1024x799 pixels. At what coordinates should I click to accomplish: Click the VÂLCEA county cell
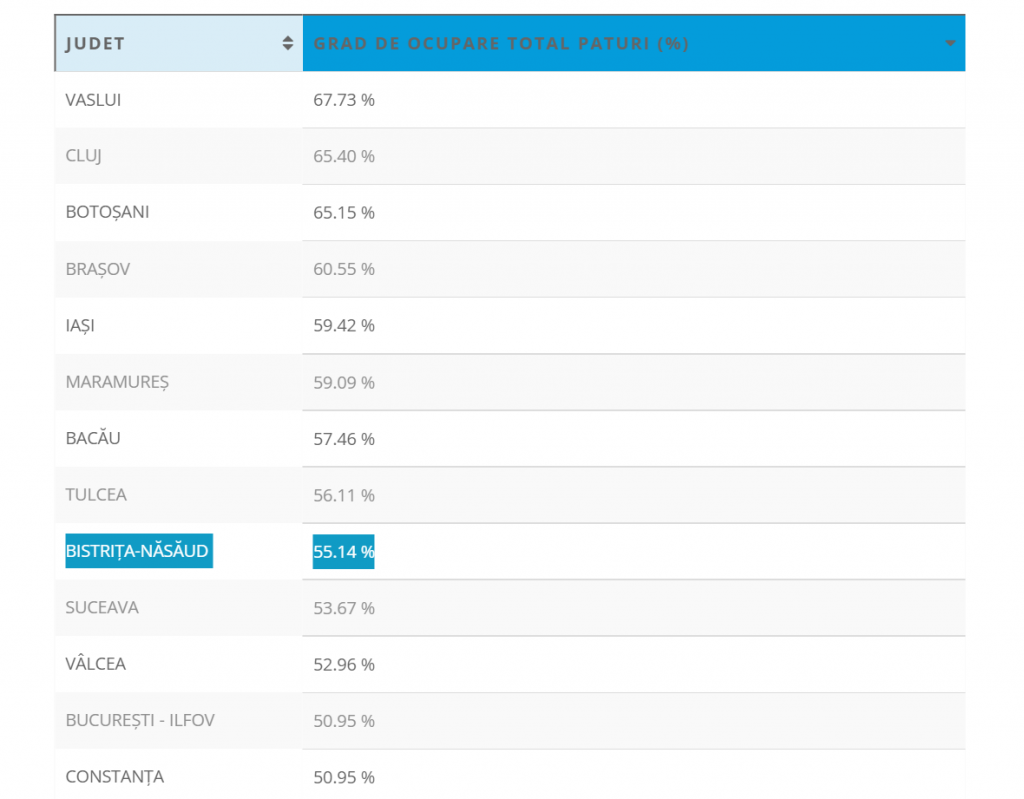(96, 664)
